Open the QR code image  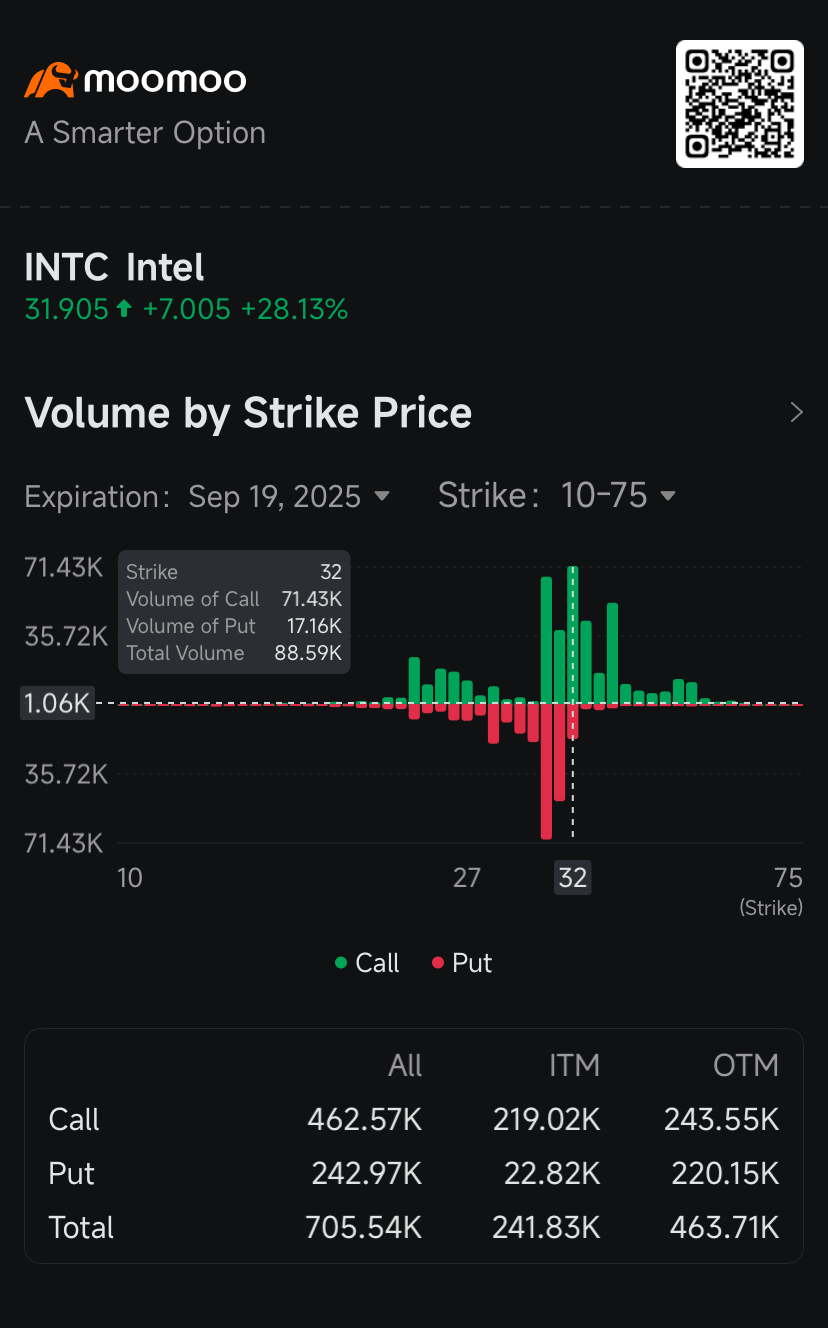pos(740,104)
